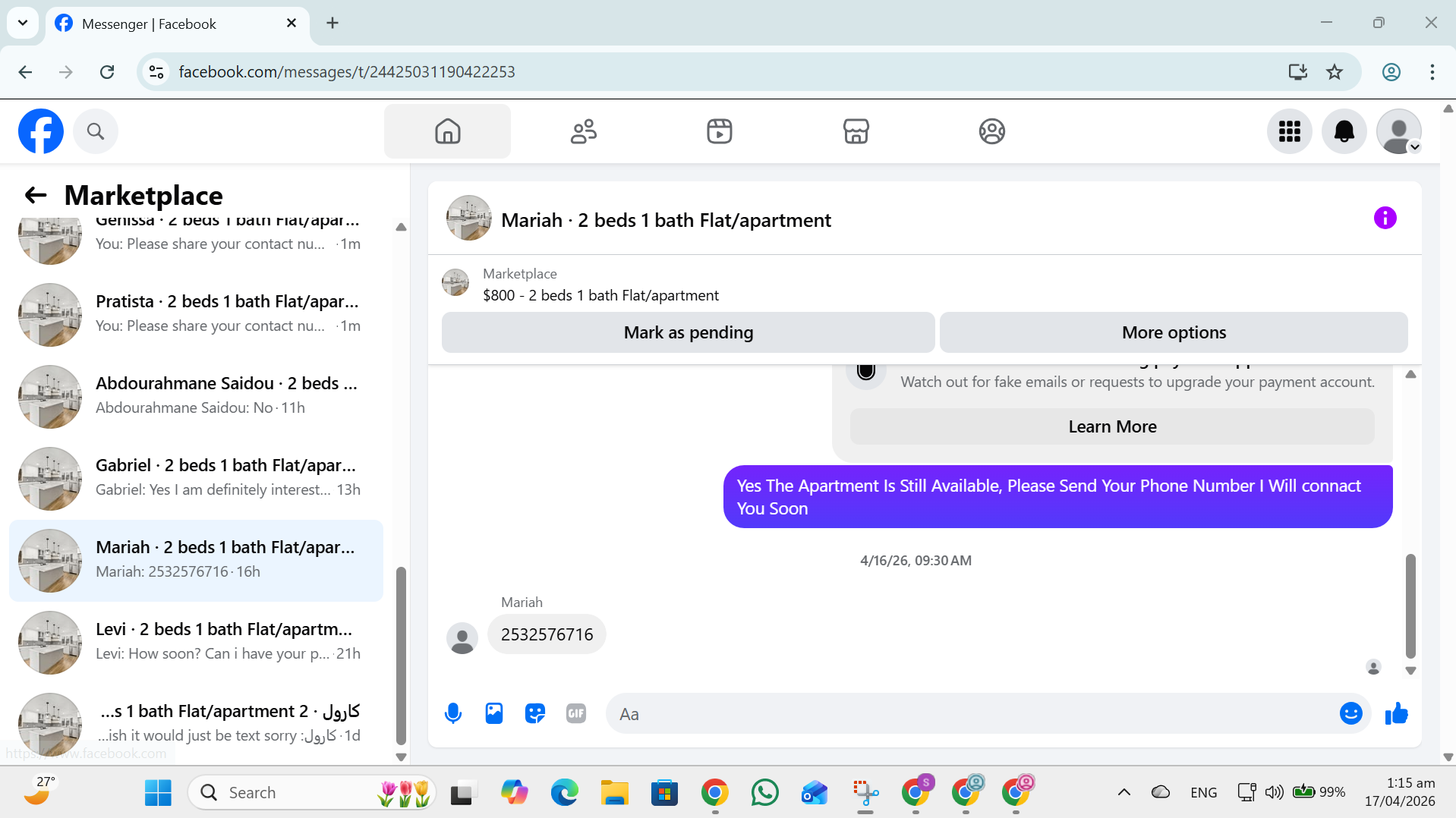The image size is (1456, 818).
Task: Open Abdourahmane Saidou's conversation
Action: click(196, 397)
